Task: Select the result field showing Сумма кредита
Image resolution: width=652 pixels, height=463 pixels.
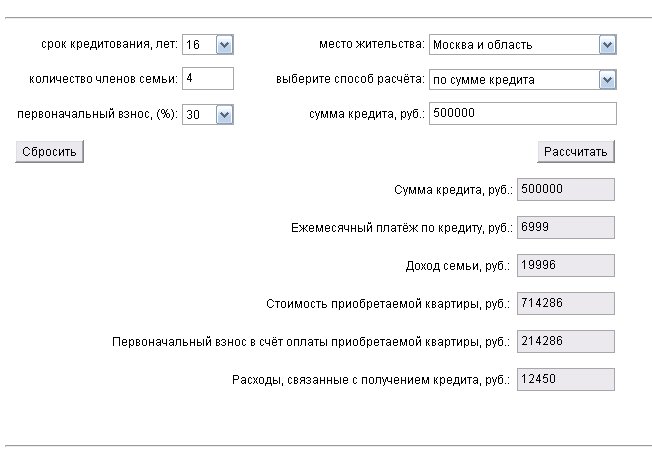Action: click(x=565, y=190)
